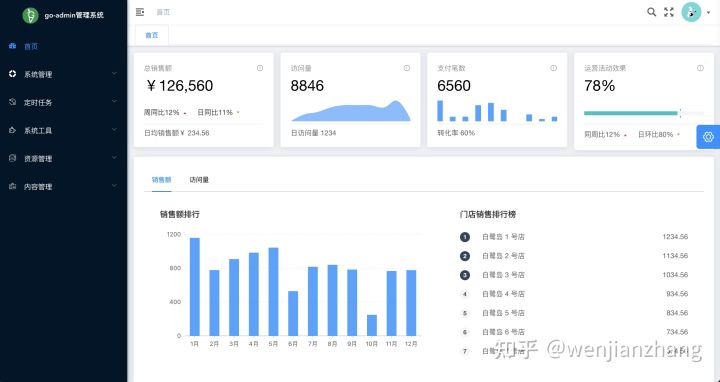This screenshot has height=382, width=720.
Task: Click the ￥126,560 total sales value
Action: [x=179, y=86]
